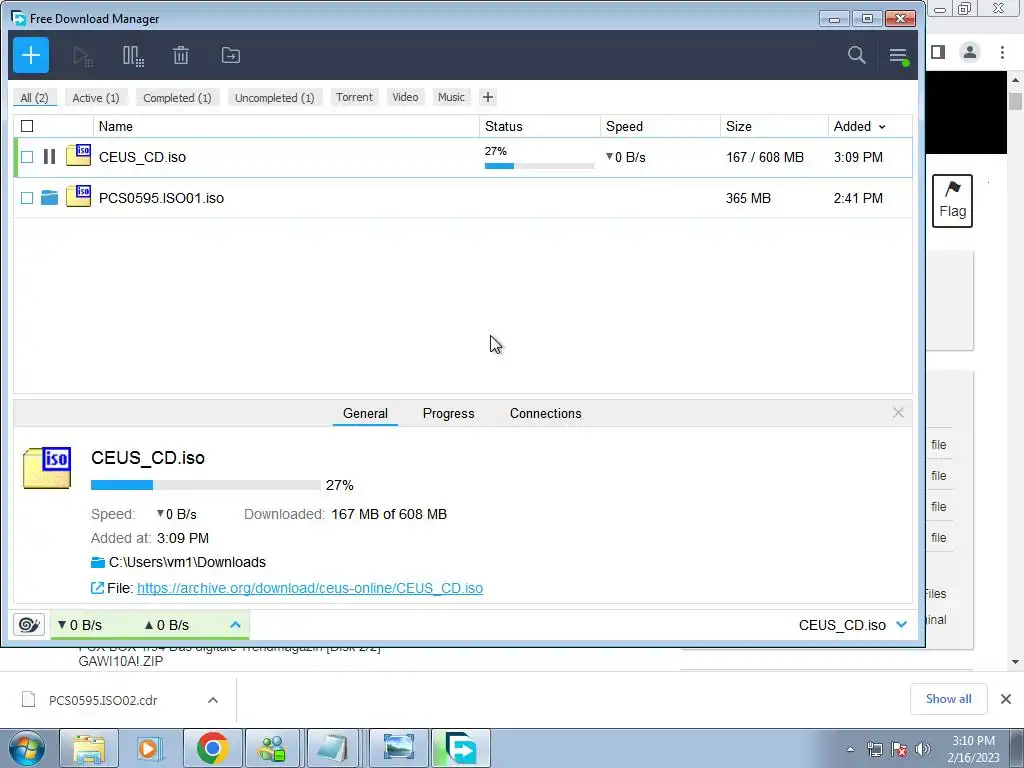Open the search magnifier in Free Download Manager
The width and height of the screenshot is (1024, 768).
[857, 56]
